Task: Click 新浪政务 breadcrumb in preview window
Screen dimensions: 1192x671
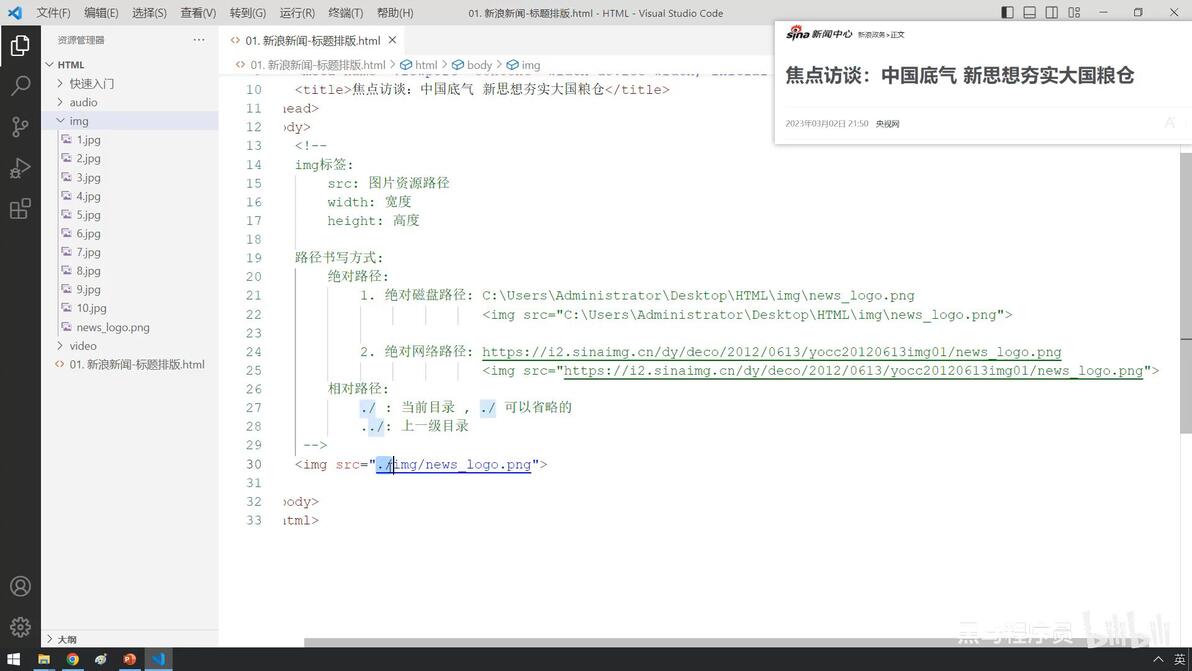Action: [870, 35]
